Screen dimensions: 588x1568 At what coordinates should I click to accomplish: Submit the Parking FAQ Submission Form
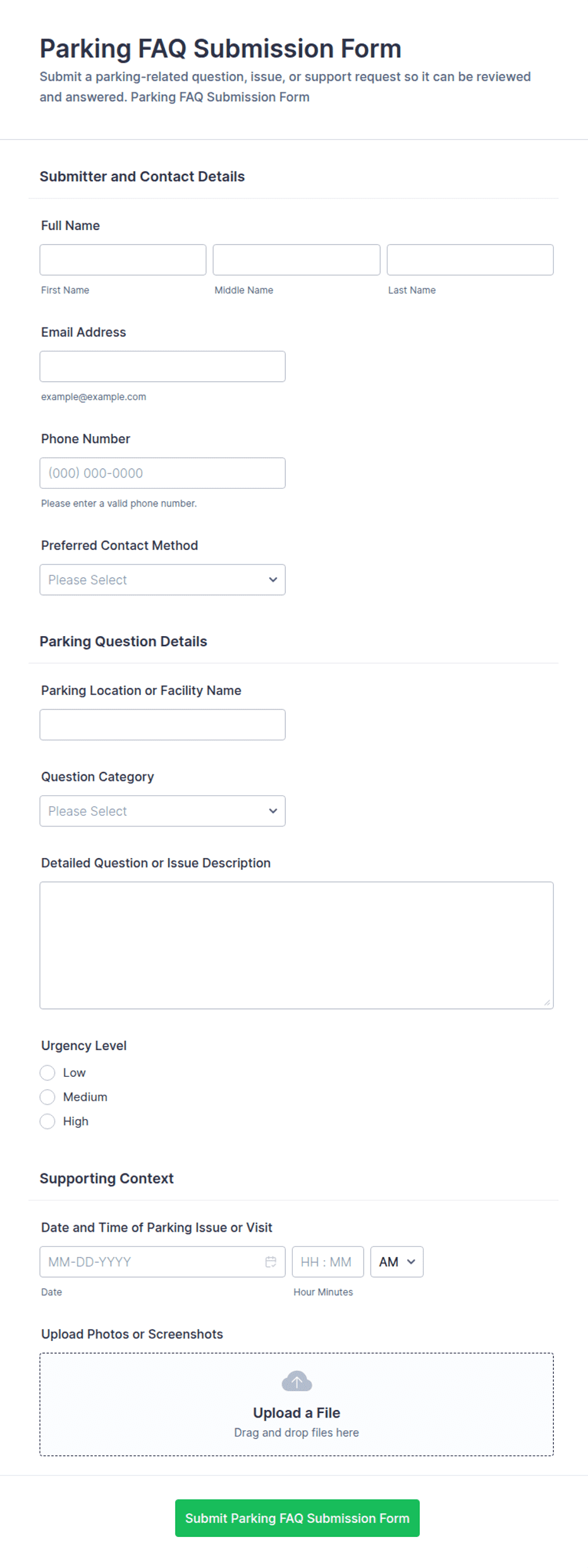297,1517
